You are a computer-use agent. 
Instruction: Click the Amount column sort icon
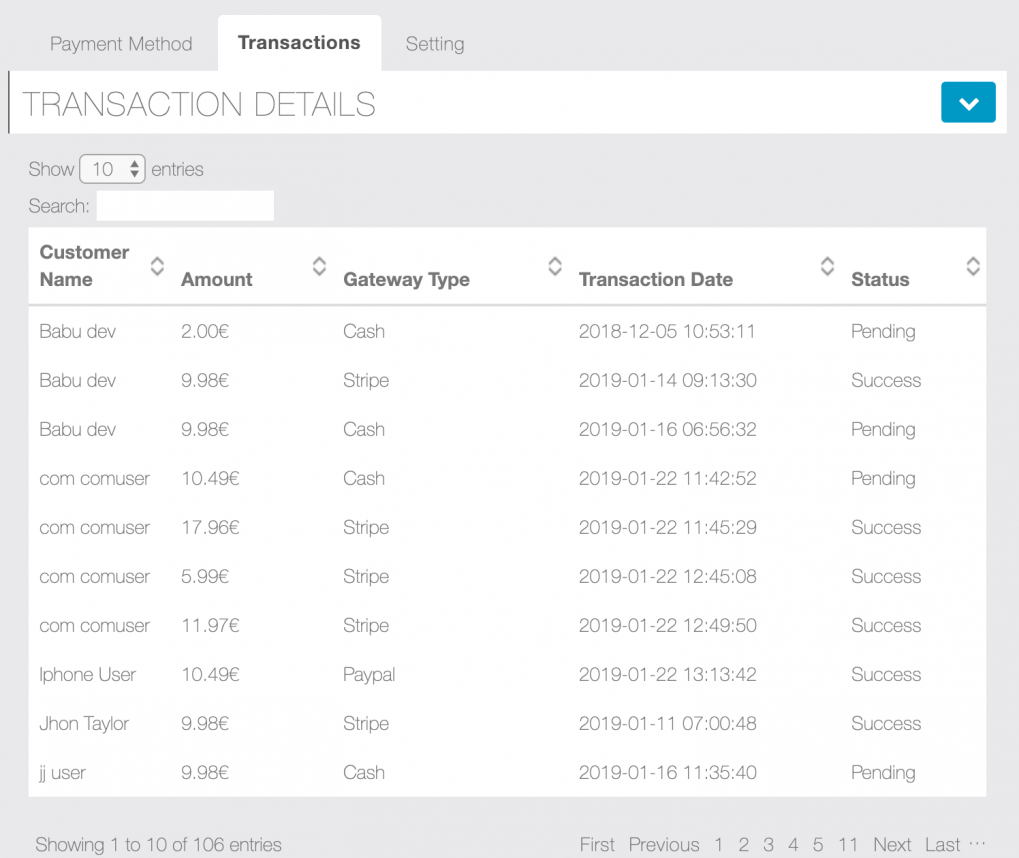319,266
